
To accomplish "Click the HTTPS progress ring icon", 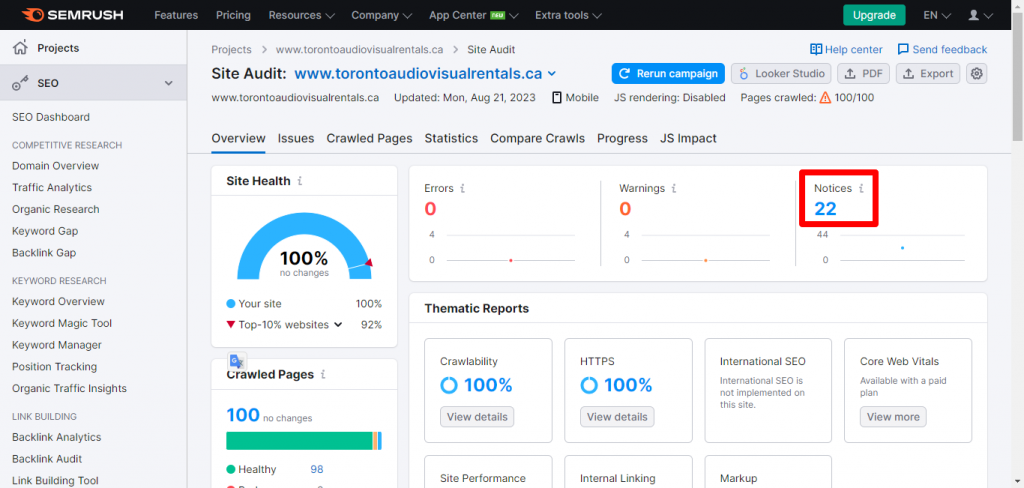I will (x=589, y=385).
